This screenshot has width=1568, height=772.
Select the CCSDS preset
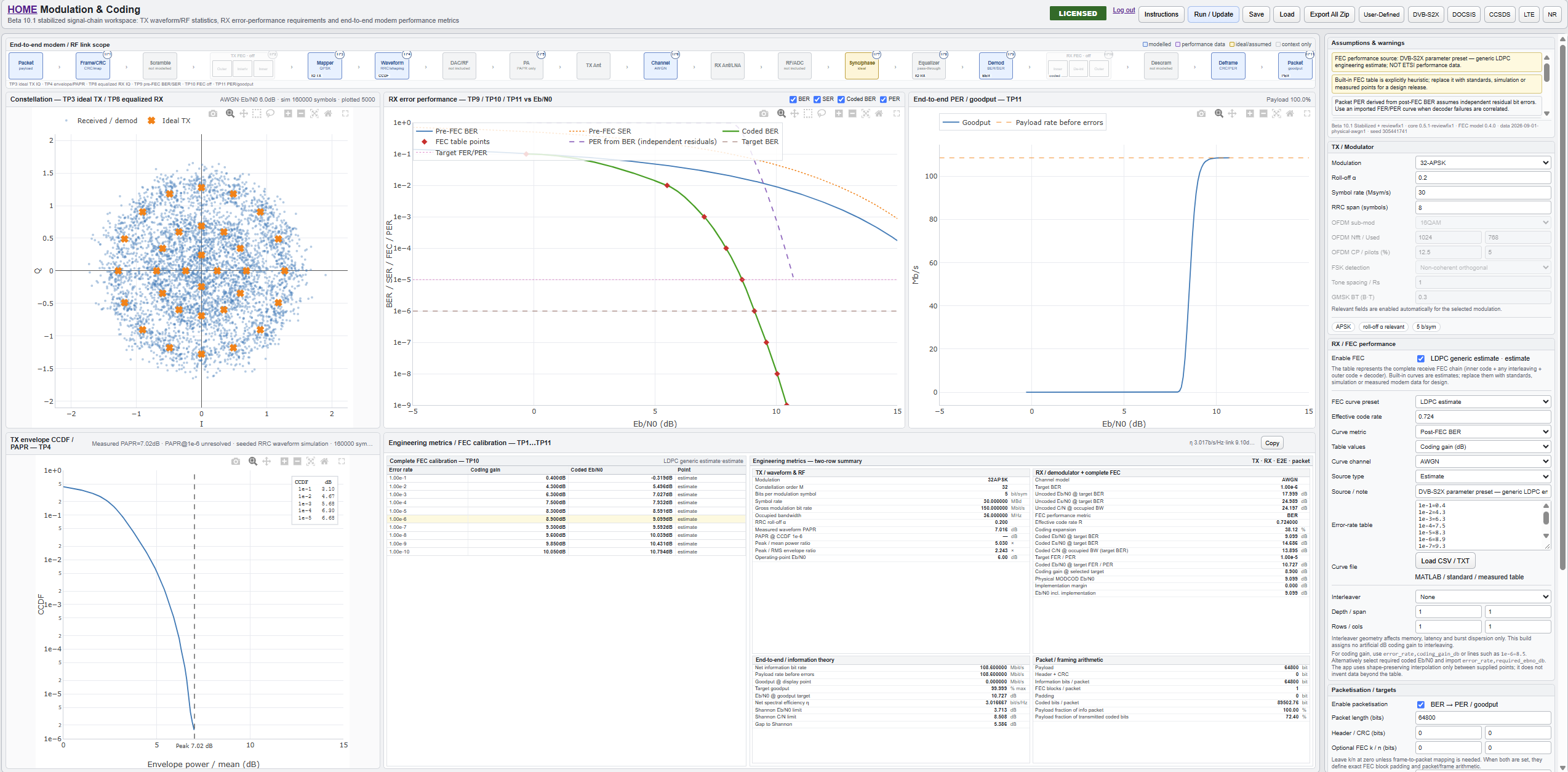pyautogui.click(x=1500, y=14)
